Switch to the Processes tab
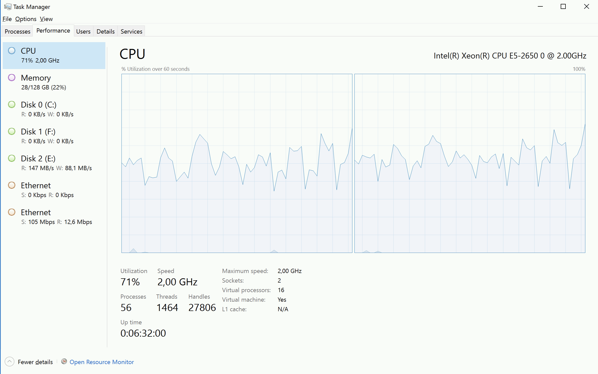This screenshot has width=598, height=374. [x=18, y=31]
